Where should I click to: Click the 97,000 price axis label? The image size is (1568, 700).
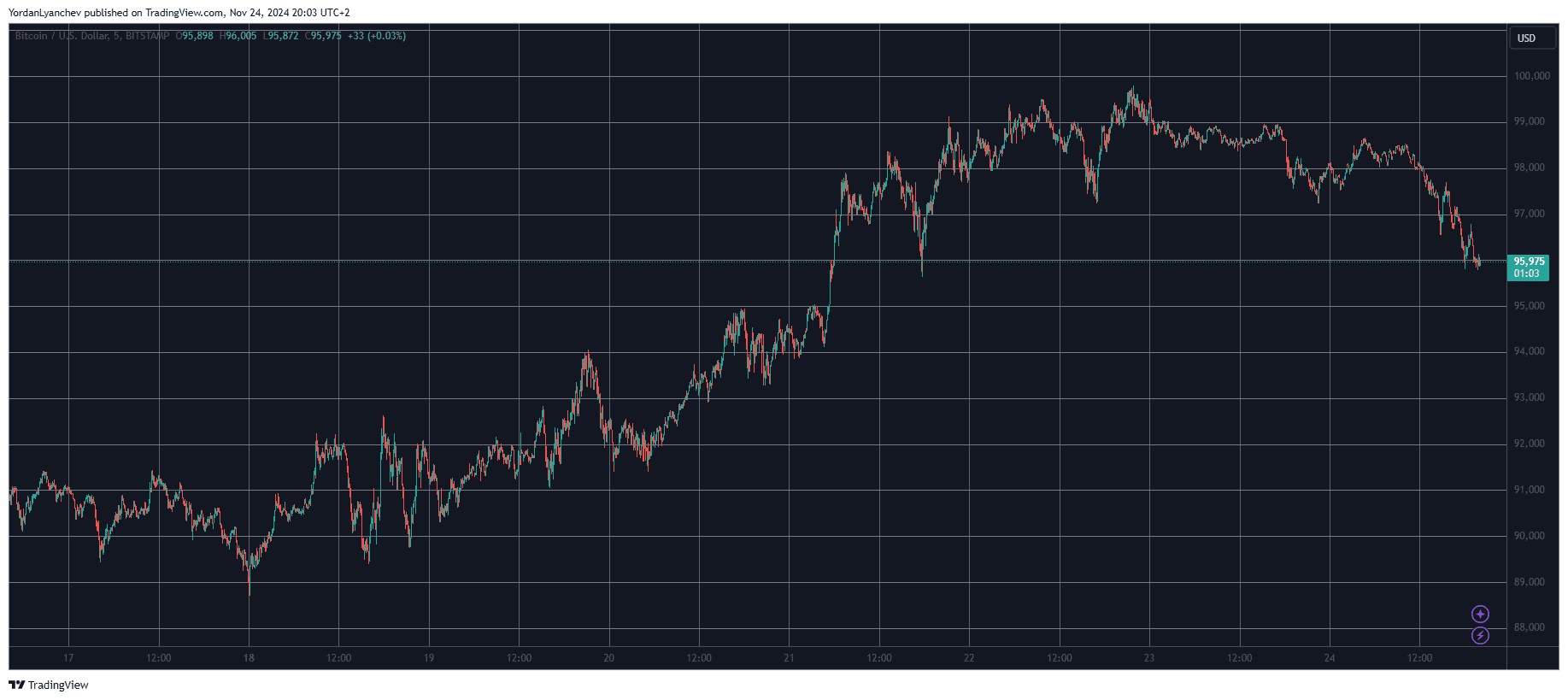click(x=1530, y=214)
